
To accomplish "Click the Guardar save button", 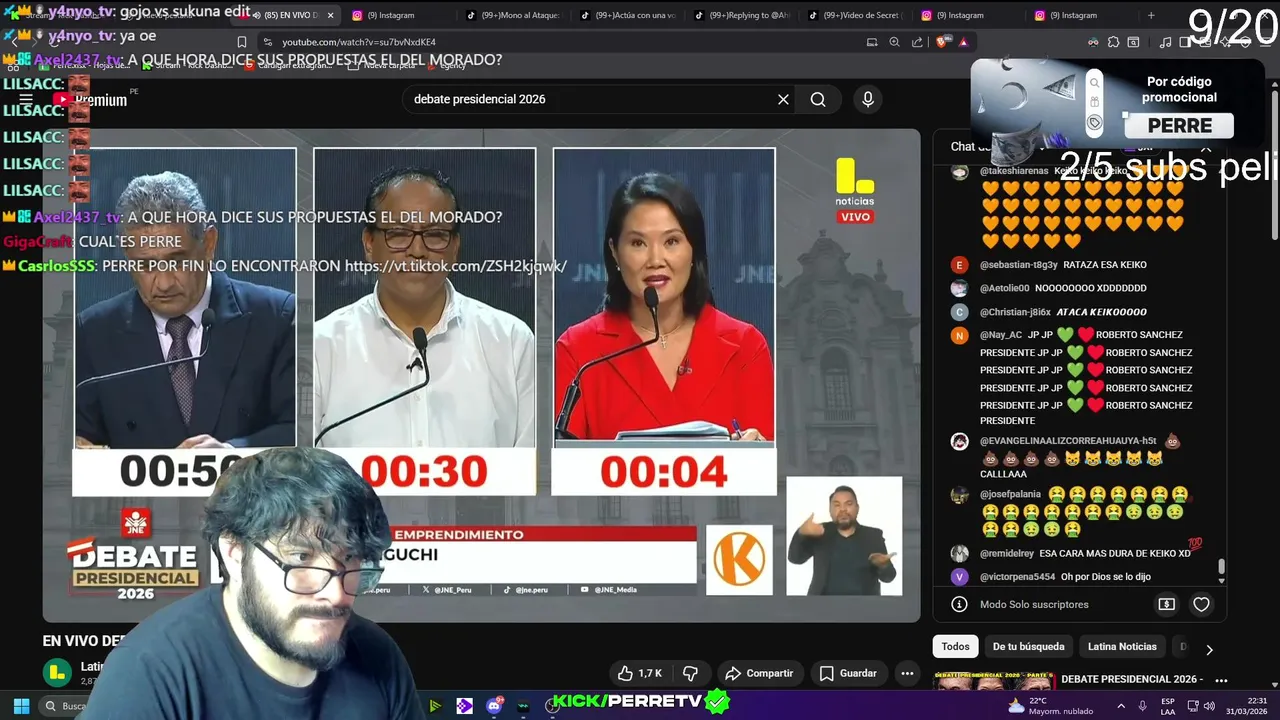I will 848,674.
